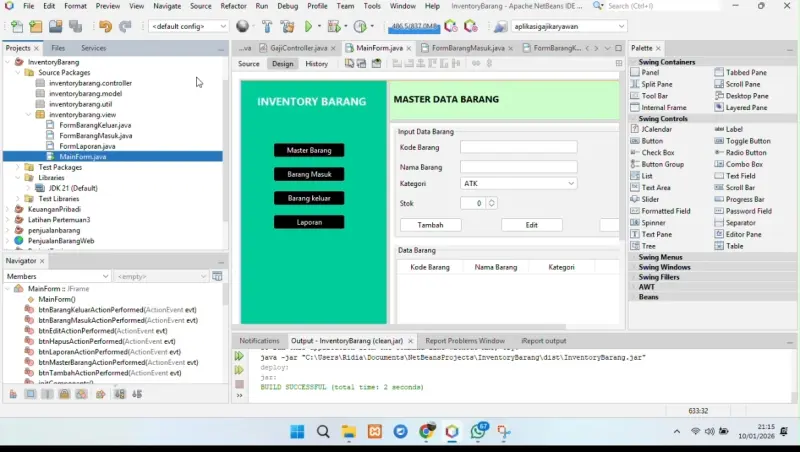The width and height of the screenshot is (800, 452).
Task: Select the Toggle Button component in Palette
Action: click(747, 141)
